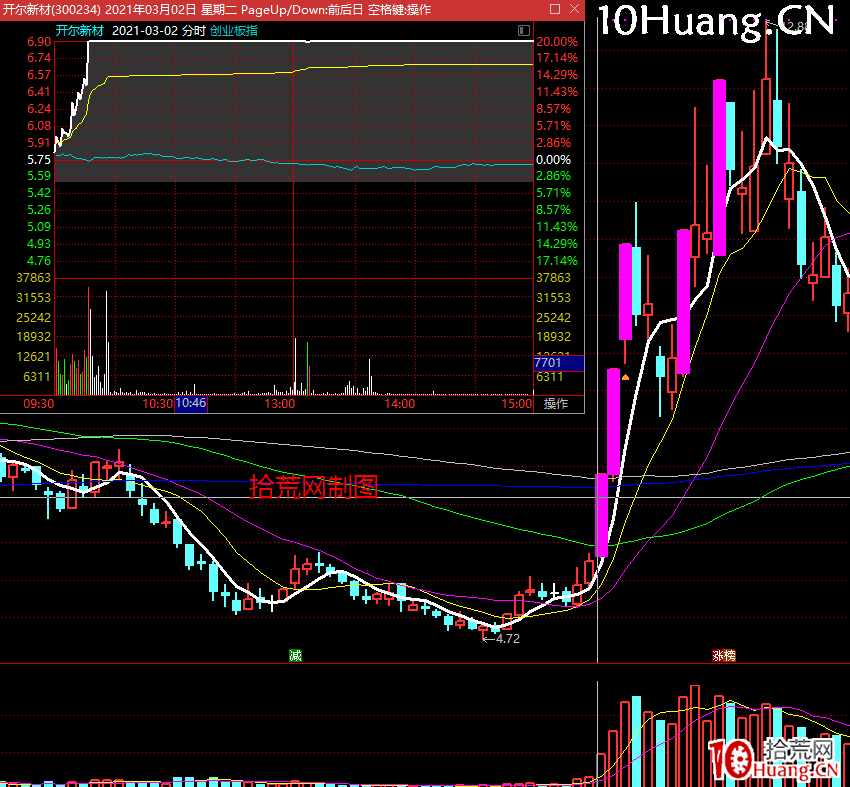Click the 14:00 time axis label
This screenshot has height=787, width=850.
400,404
